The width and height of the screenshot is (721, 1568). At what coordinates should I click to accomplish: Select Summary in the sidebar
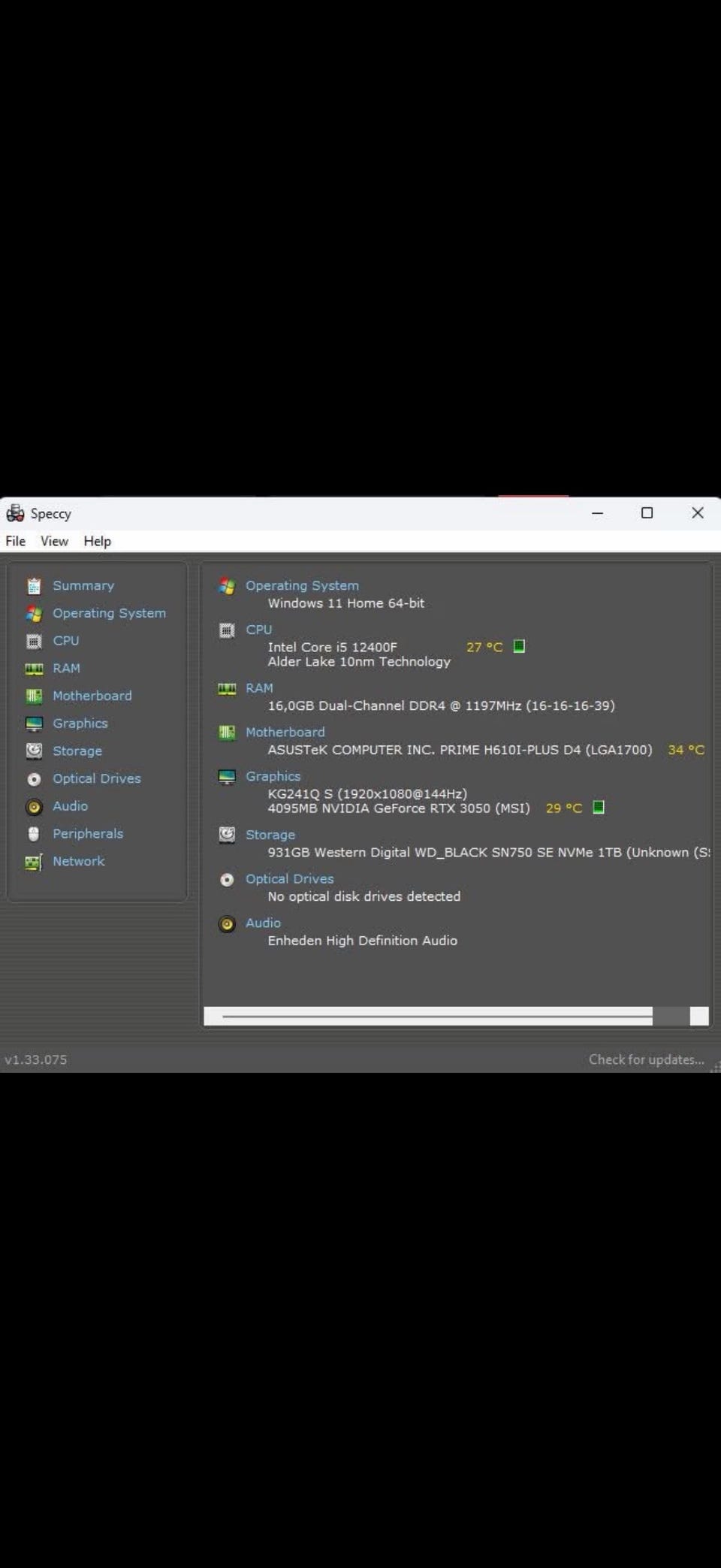pyautogui.click(x=83, y=585)
